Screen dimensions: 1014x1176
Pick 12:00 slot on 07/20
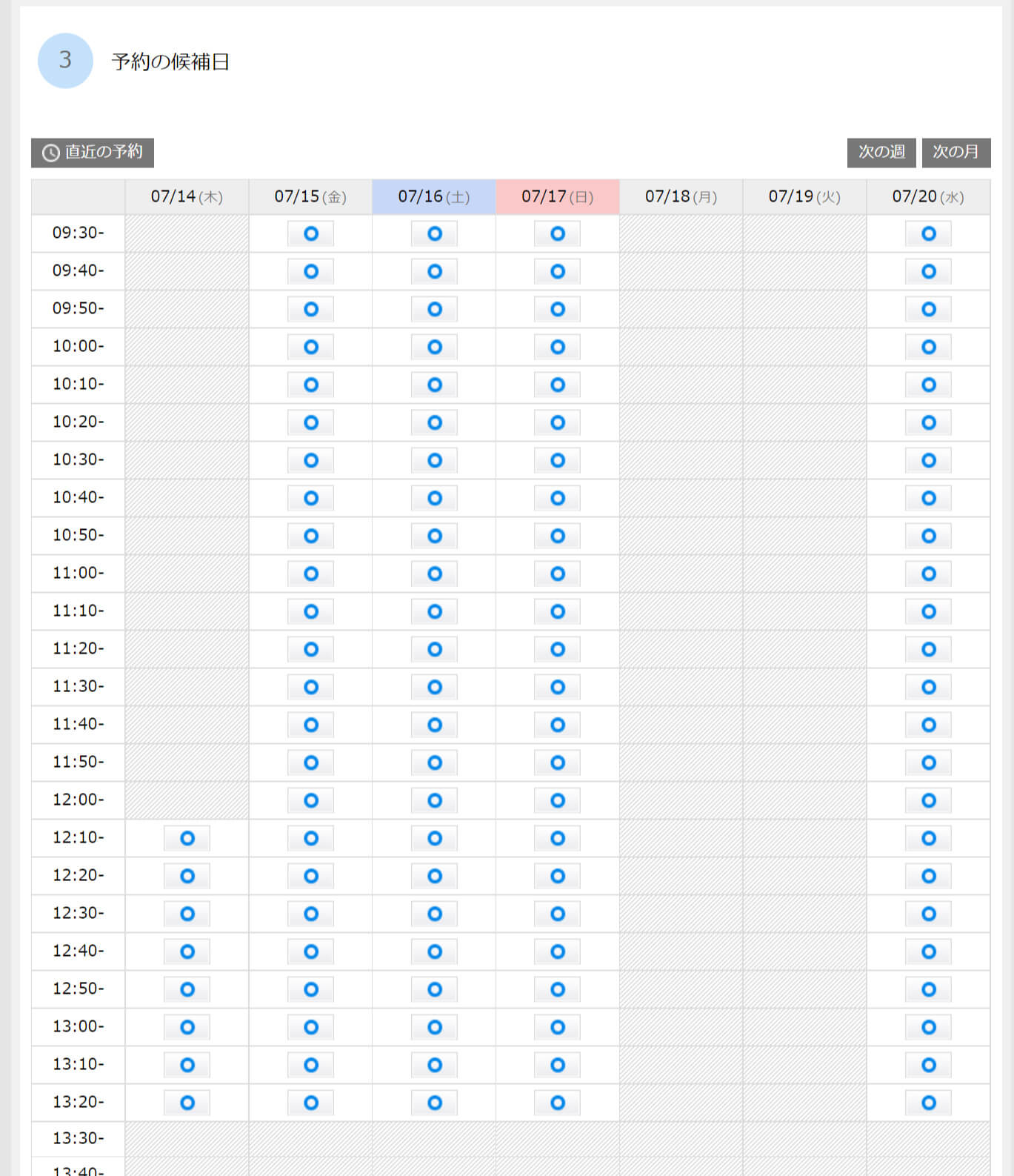click(x=929, y=801)
